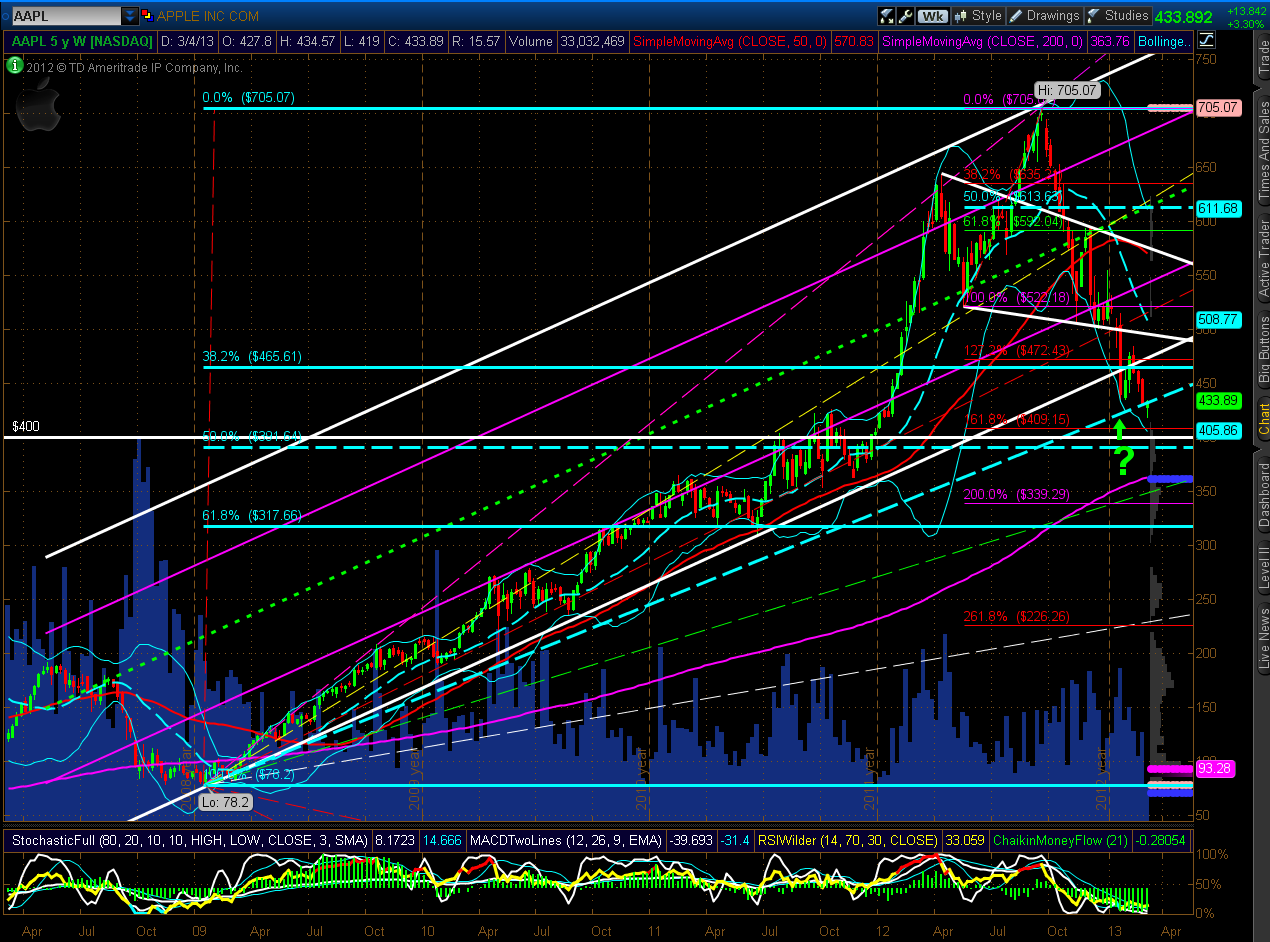The width and height of the screenshot is (1270, 942).
Task: Click the green question mark annotation
Action: [x=1125, y=460]
